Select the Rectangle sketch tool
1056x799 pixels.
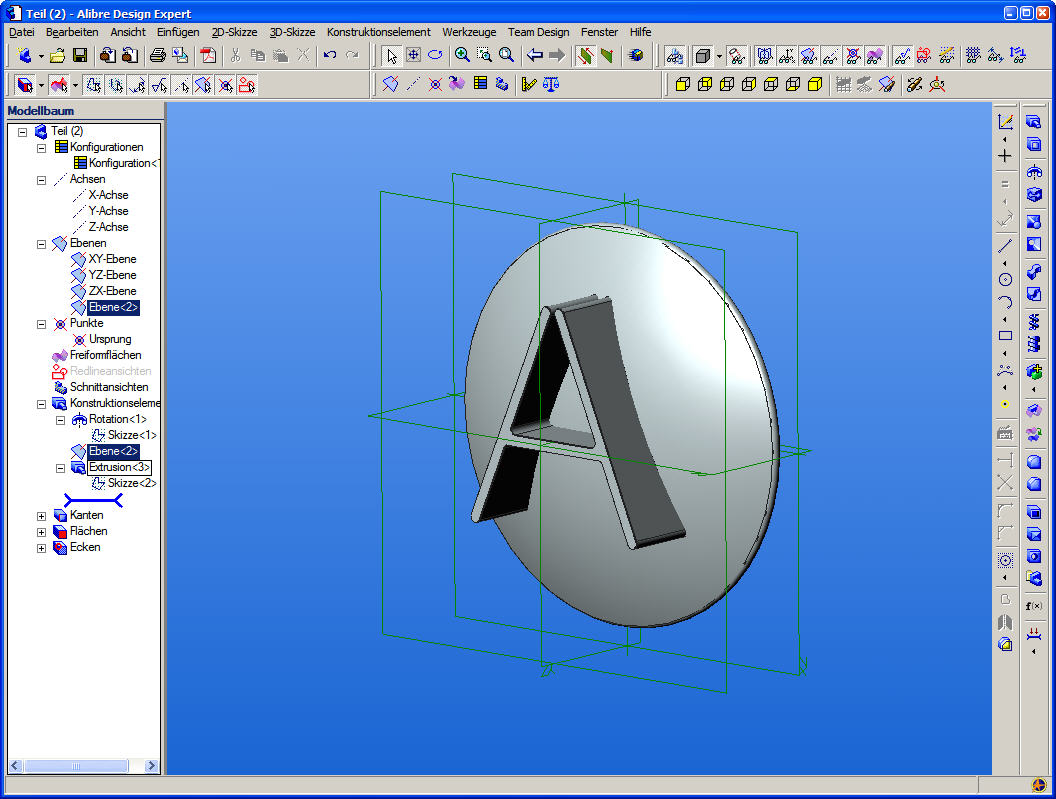(1005, 335)
